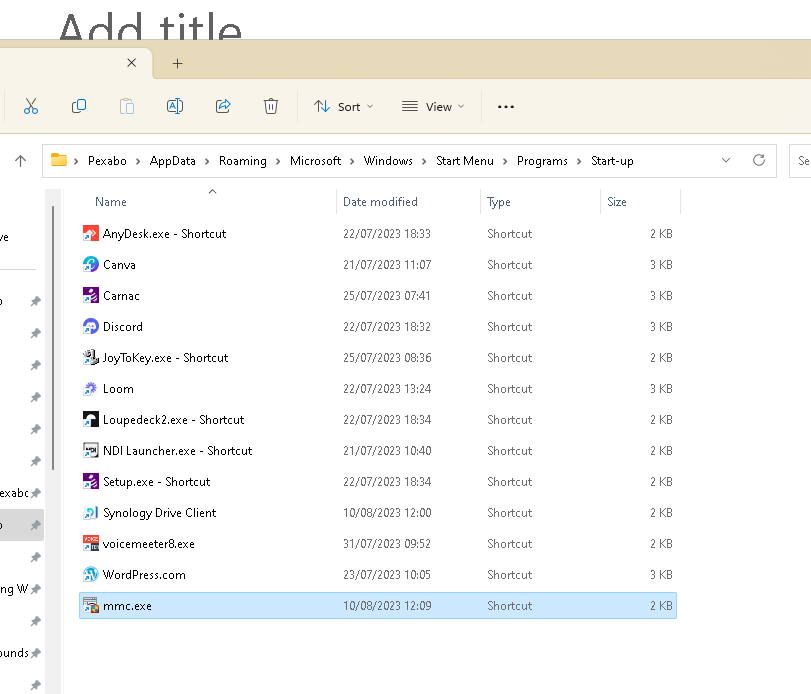Close the current File Explorer tab
The height and width of the screenshot is (694, 811).
coord(131,63)
